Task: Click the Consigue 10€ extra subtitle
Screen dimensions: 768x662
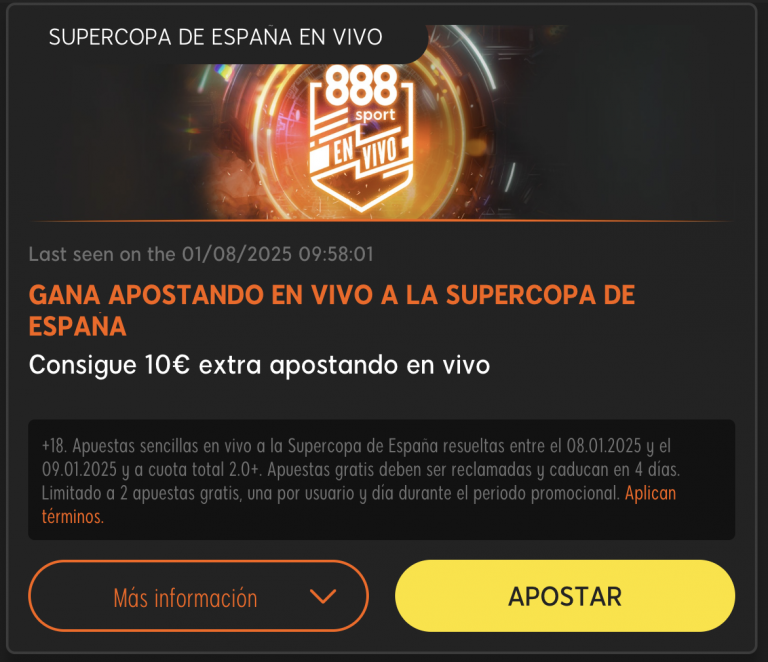Action: pyautogui.click(x=259, y=365)
